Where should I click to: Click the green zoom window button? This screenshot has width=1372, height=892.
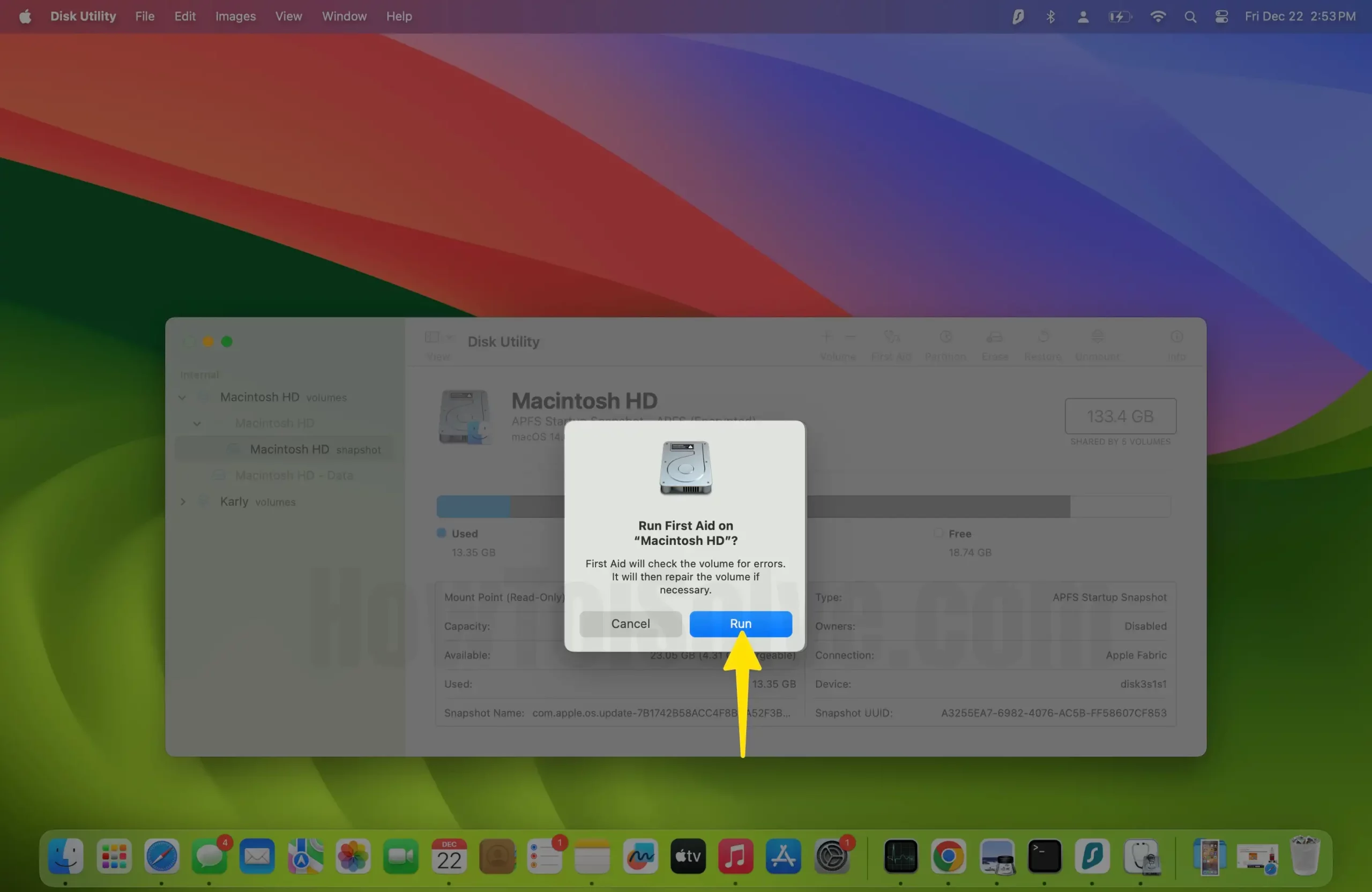[x=227, y=342]
